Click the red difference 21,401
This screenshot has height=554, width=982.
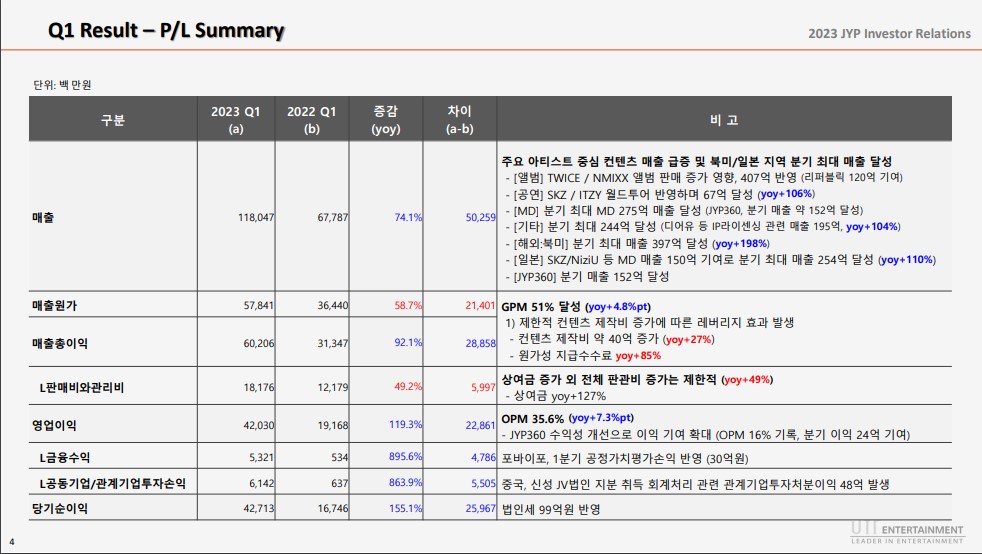pyautogui.click(x=480, y=305)
